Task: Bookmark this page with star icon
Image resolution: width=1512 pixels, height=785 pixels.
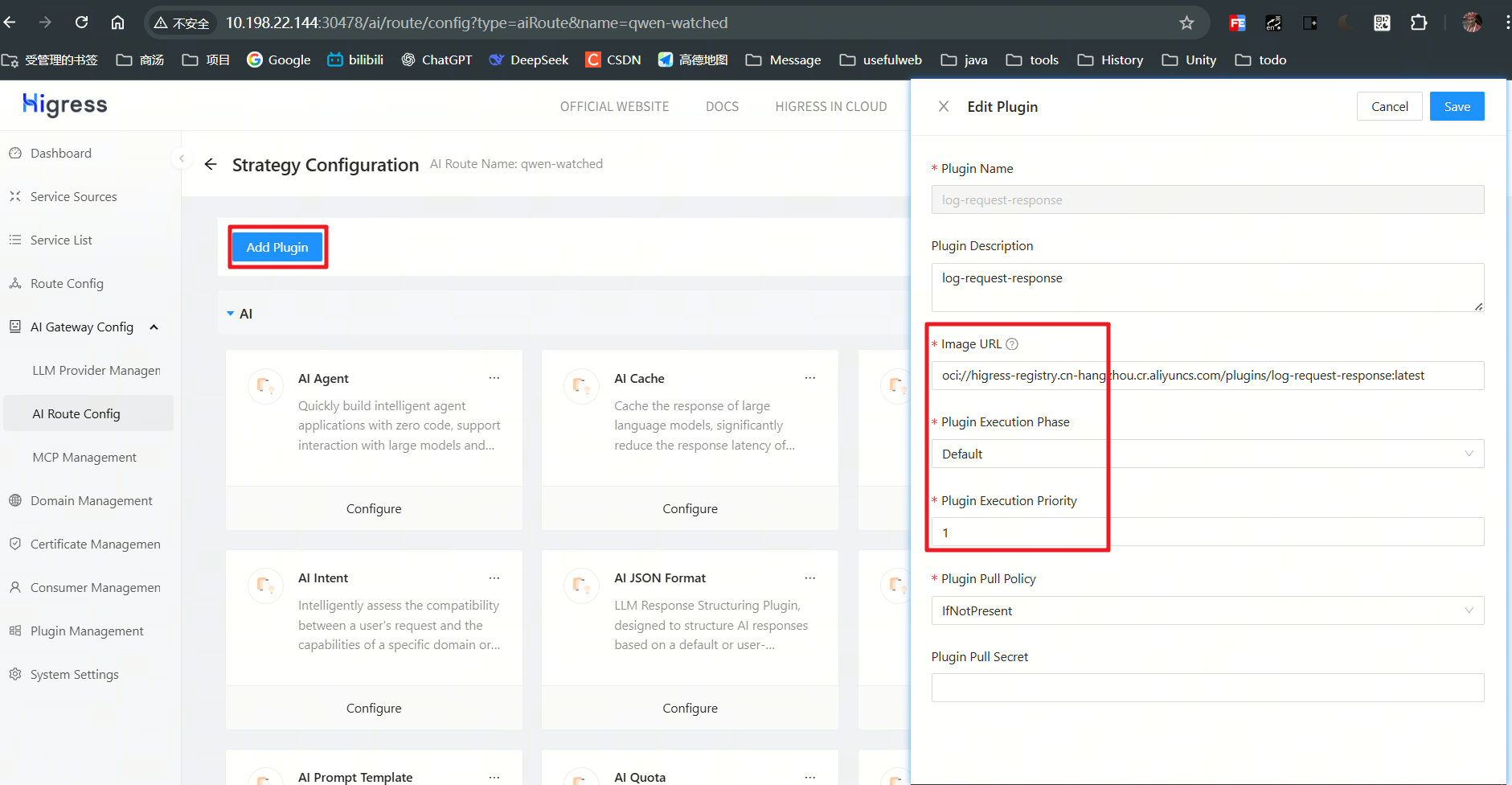Action: tap(1186, 23)
